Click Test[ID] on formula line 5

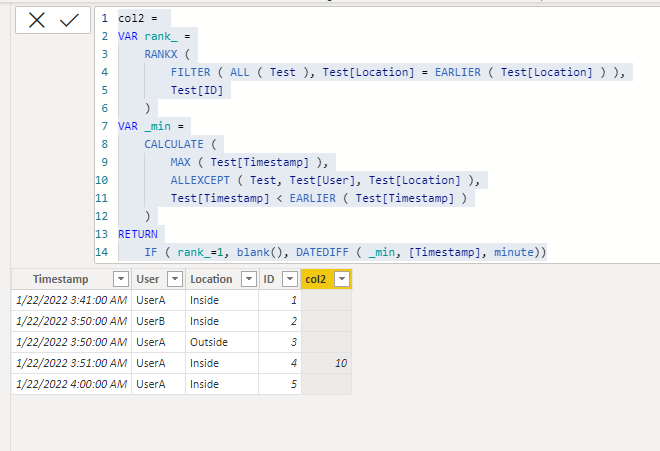coord(197,90)
